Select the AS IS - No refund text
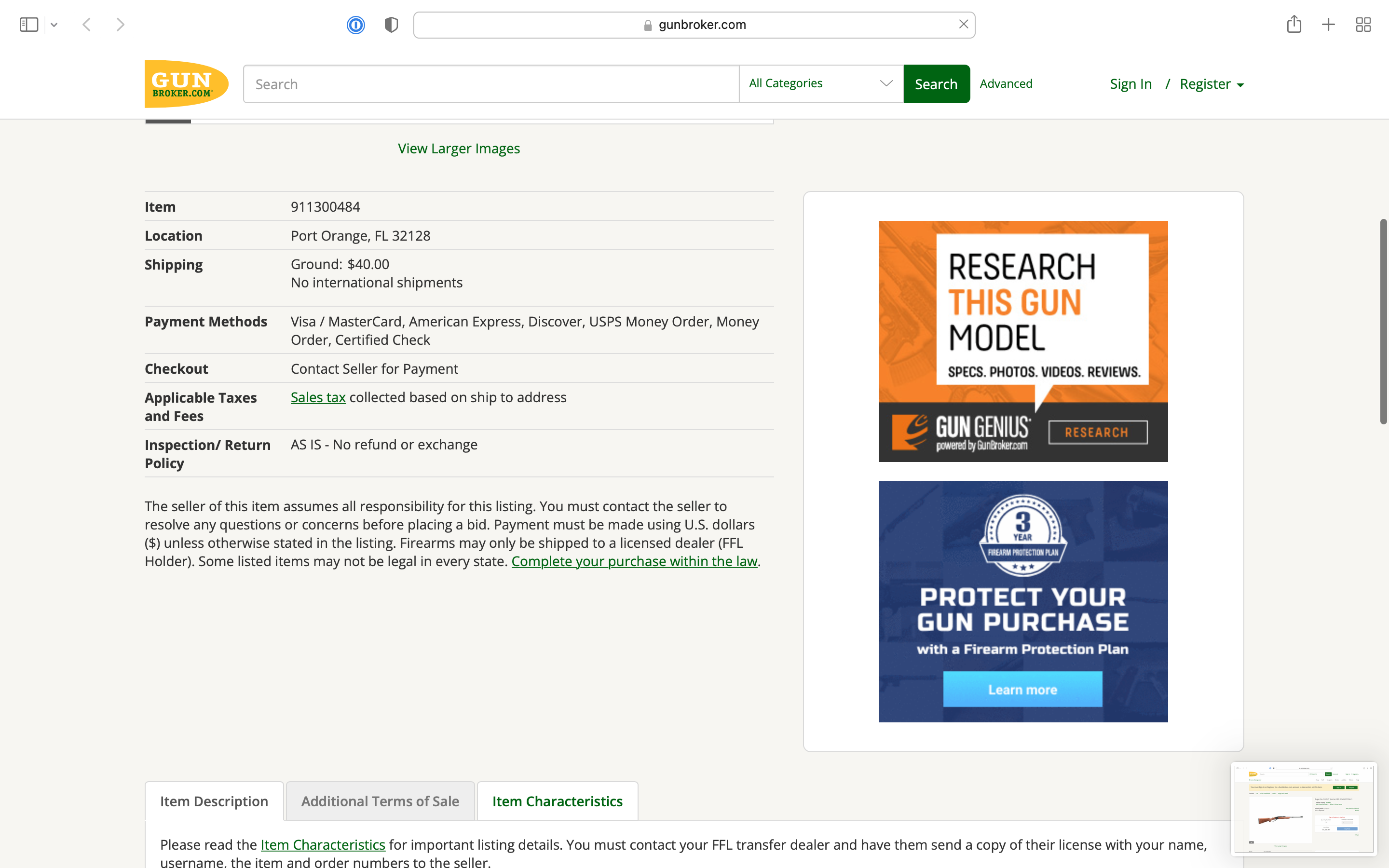This screenshot has width=1389, height=868. (x=384, y=445)
